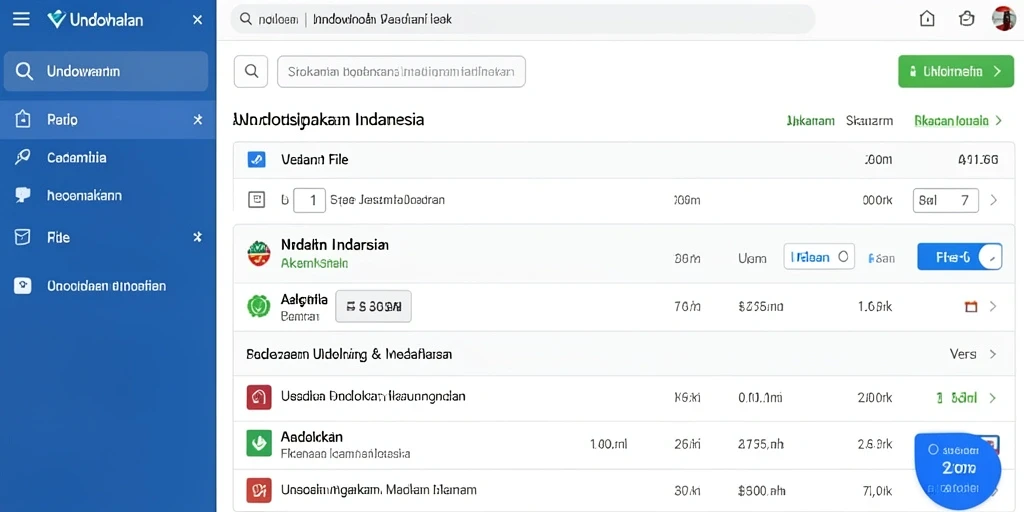
Task: Click the 2735.nh value in Aadolckan row
Action: 760,444
